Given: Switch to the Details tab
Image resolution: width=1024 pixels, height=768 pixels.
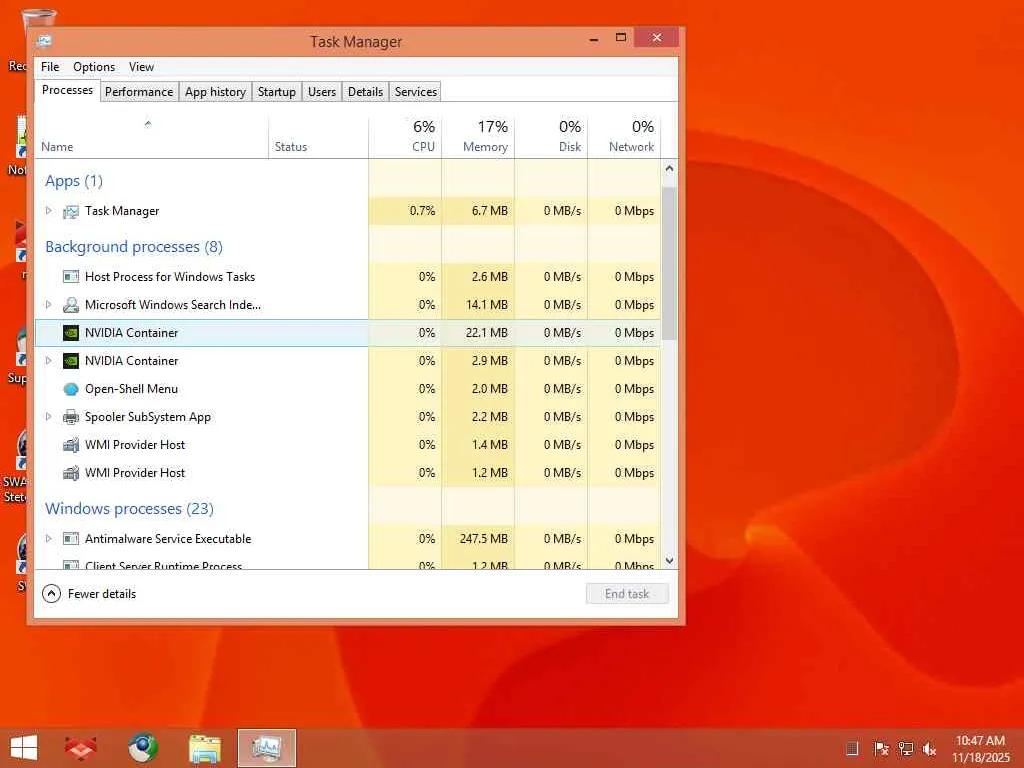Looking at the screenshot, I should pyautogui.click(x=366, y=92).
